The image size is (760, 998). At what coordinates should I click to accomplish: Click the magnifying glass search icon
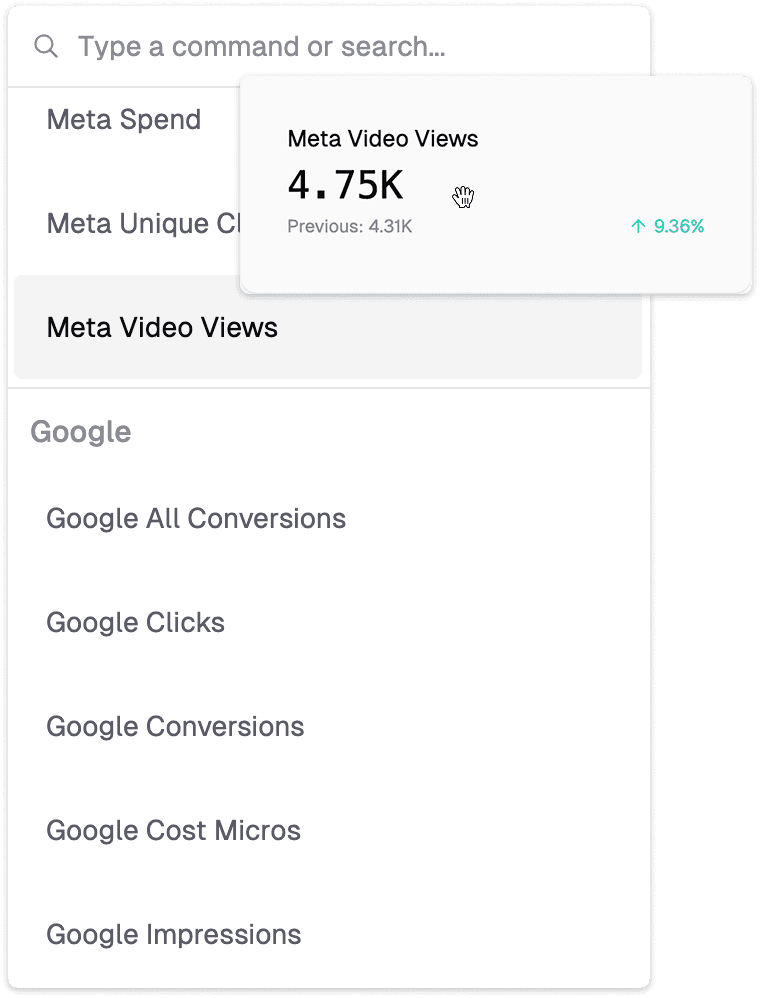(46, 47)
